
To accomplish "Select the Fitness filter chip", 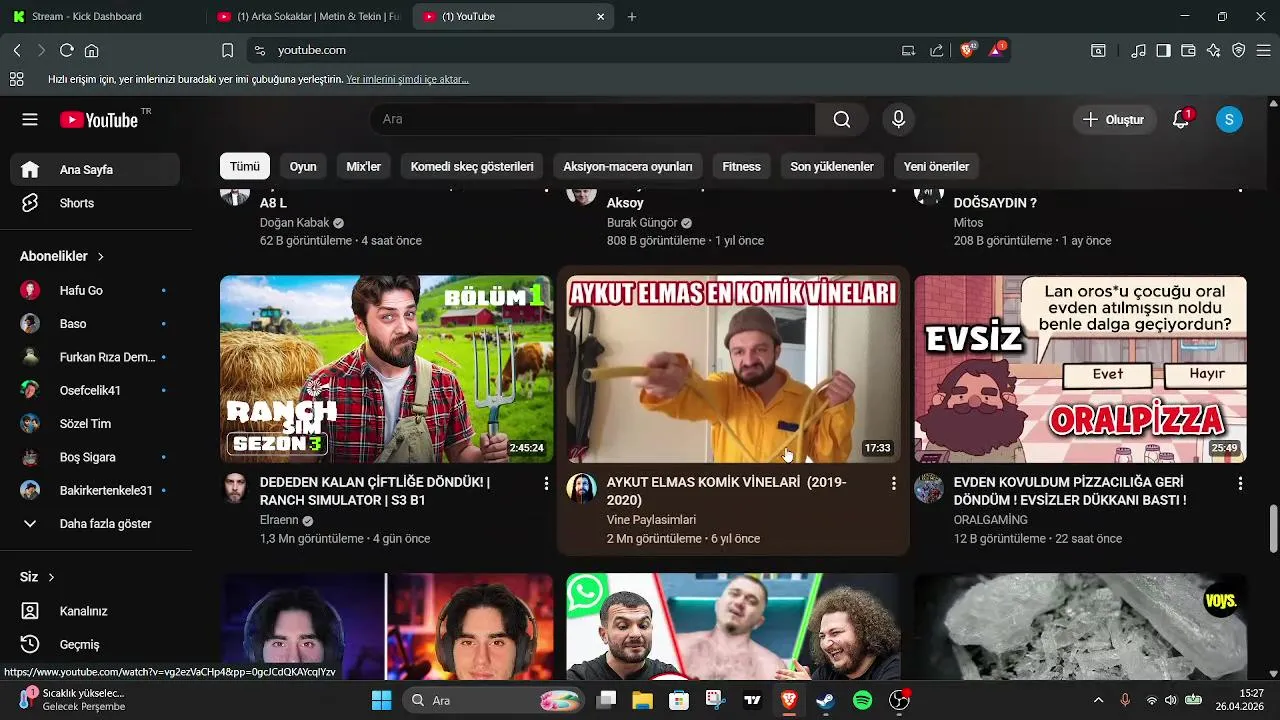I will pos(741,166).
